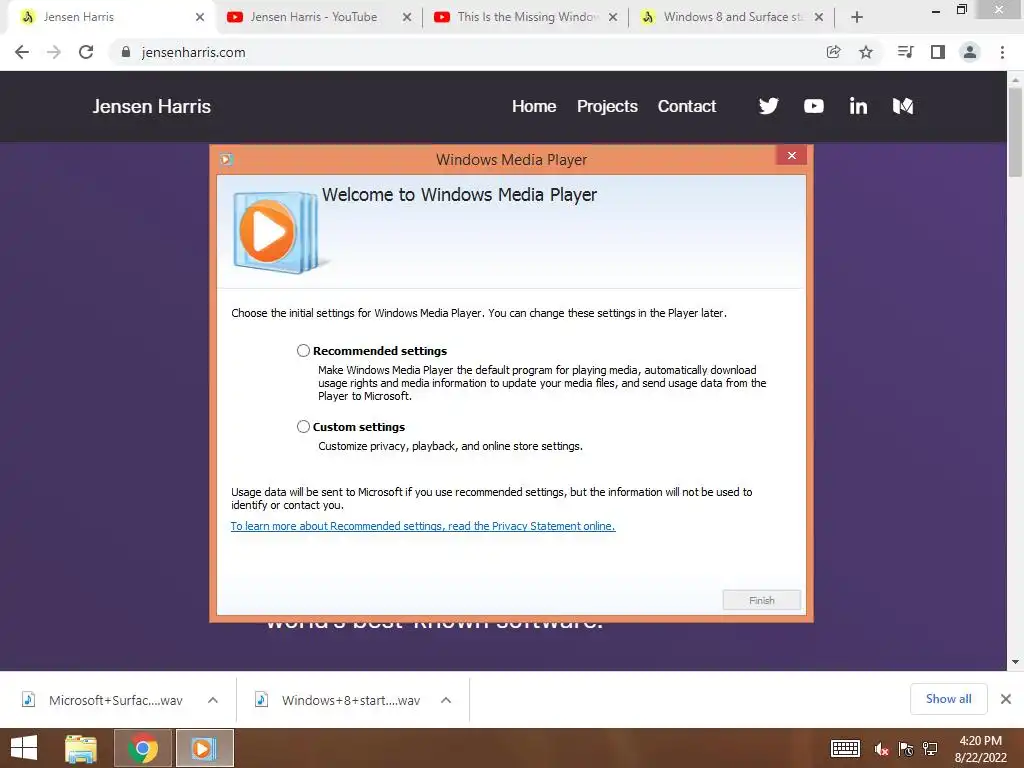Open the Privacy Statement online link
1024x768 pixels.
[x=423, y=526]
